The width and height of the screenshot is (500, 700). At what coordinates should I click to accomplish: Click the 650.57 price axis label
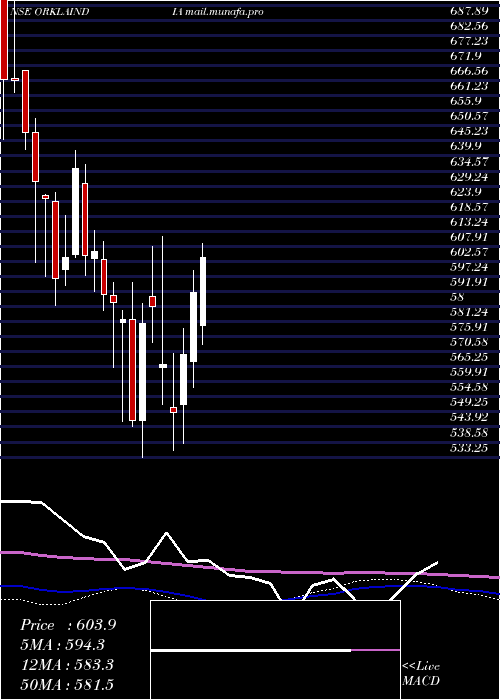[469, 117]
